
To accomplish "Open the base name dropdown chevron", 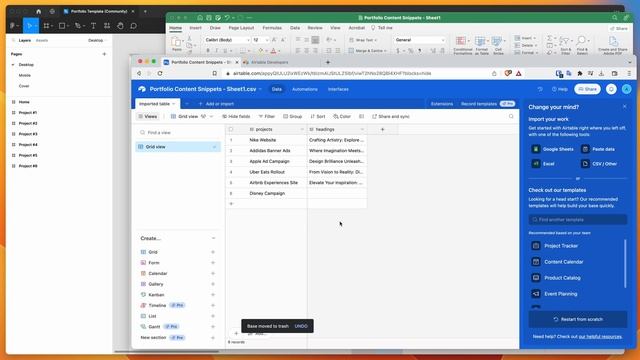I will click(x=260, y=89).
